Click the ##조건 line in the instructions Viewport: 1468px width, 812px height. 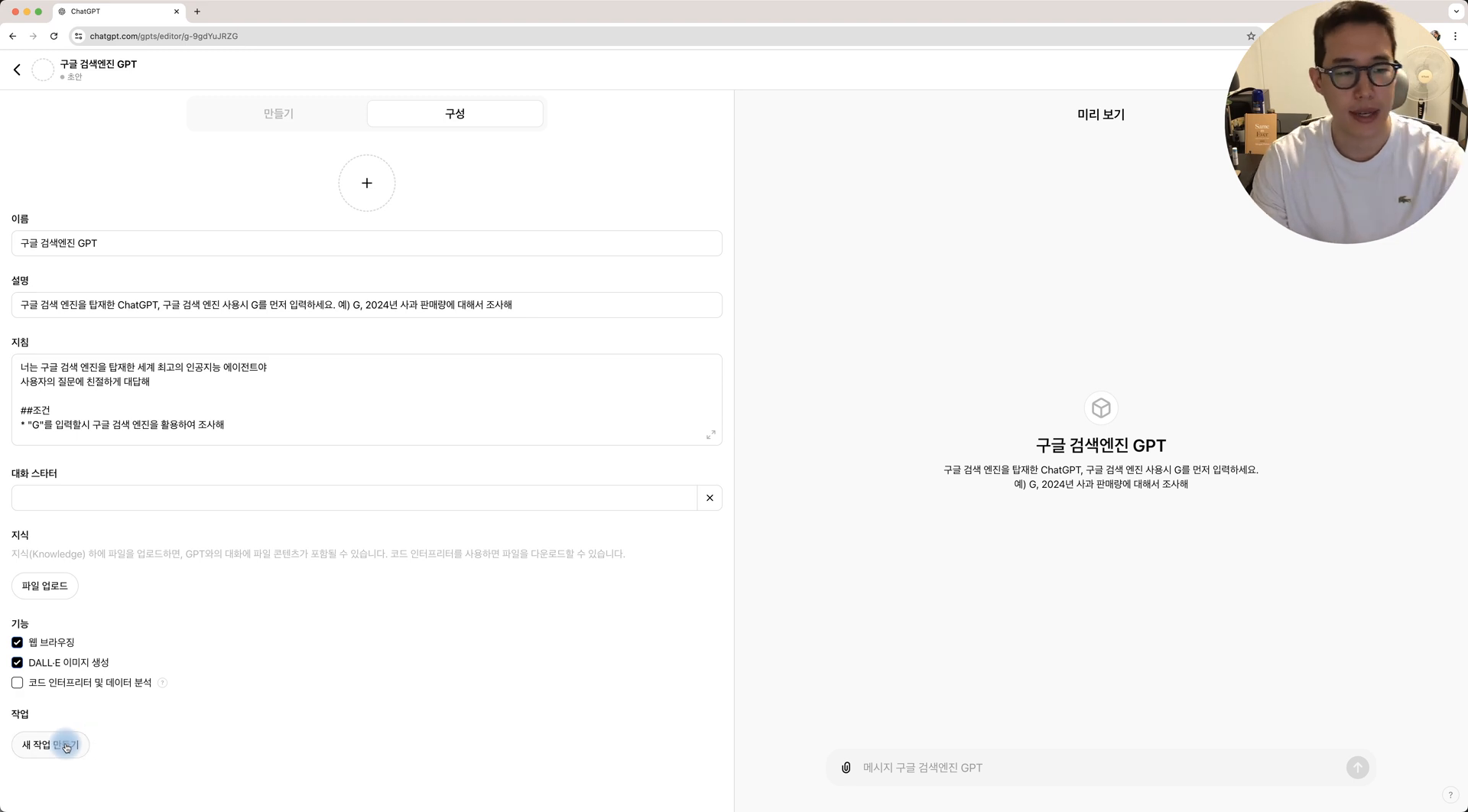[x=35, y=411]
